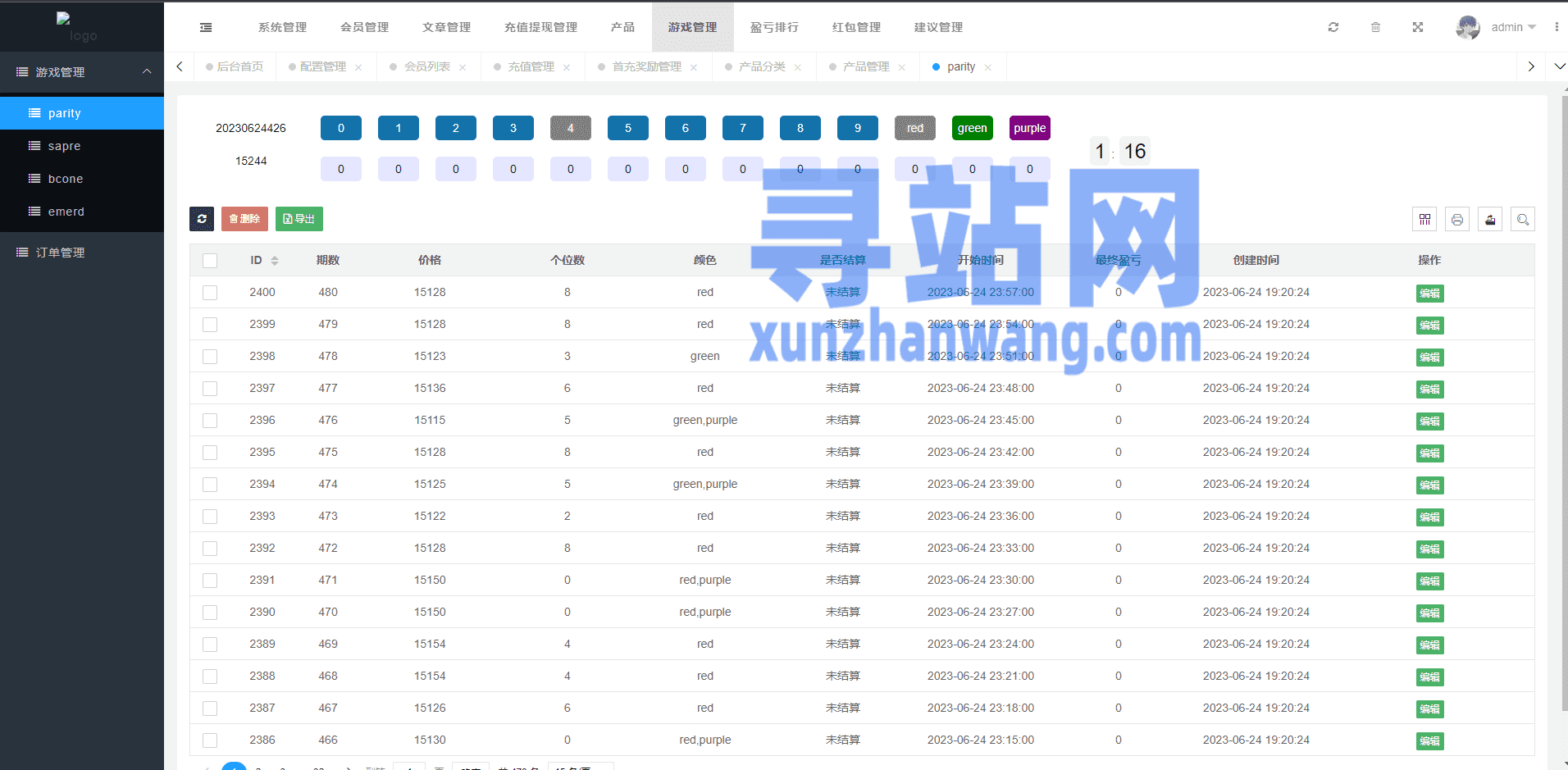Toggle fullscreen mode icon in header

1418,27
